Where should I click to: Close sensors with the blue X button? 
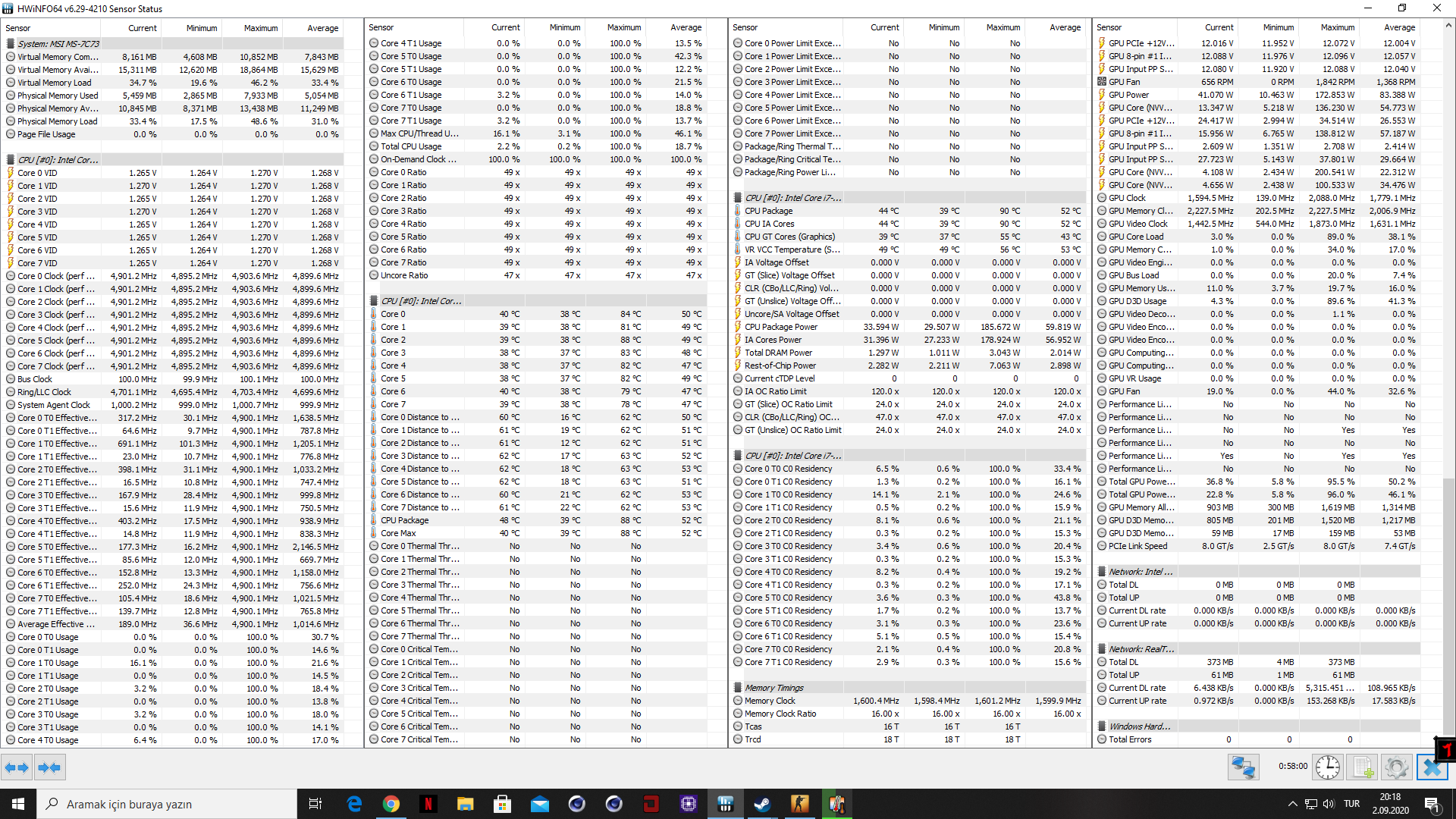click(x=1432, y=767)
